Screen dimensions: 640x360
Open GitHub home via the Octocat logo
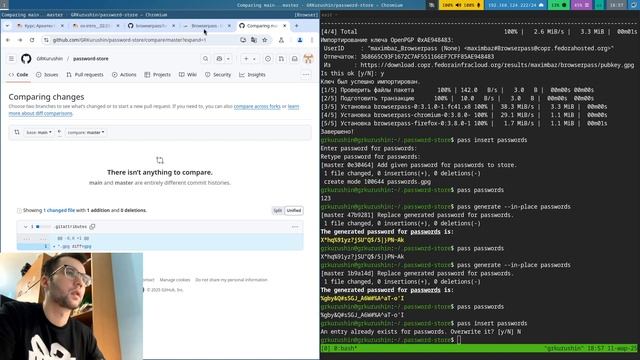(26, 59)
